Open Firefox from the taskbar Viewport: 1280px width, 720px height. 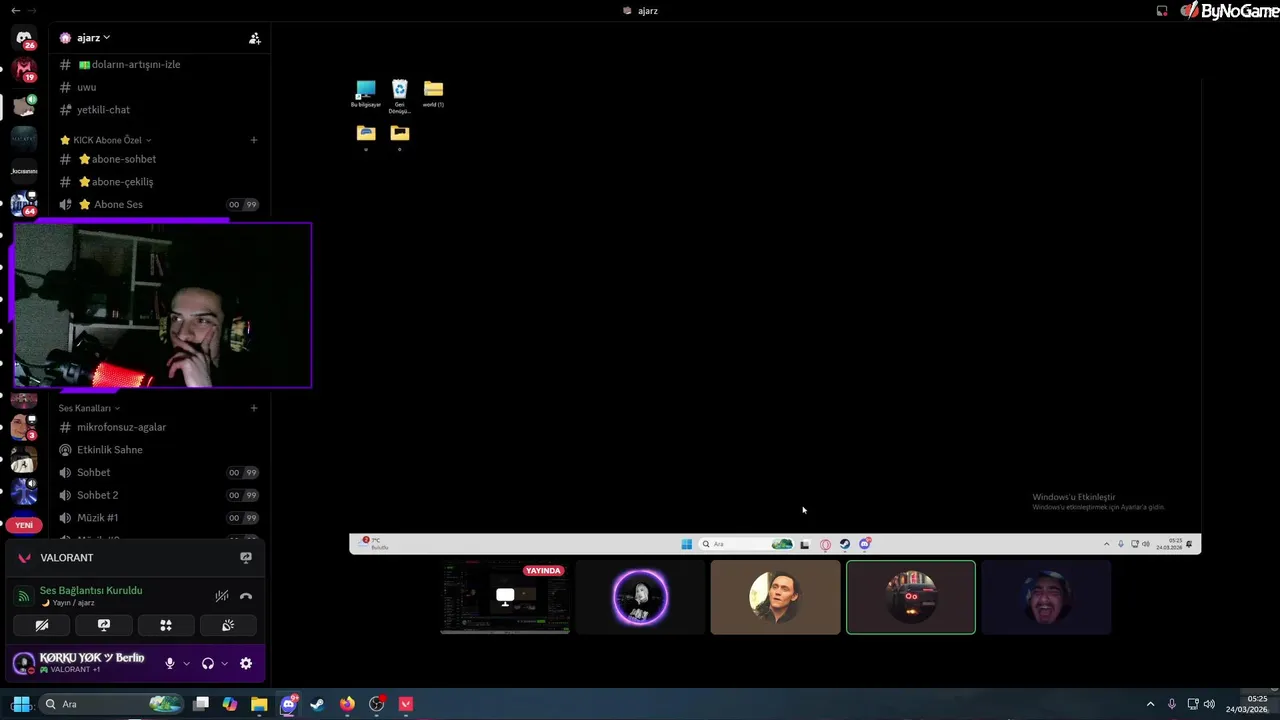[347, 704]
